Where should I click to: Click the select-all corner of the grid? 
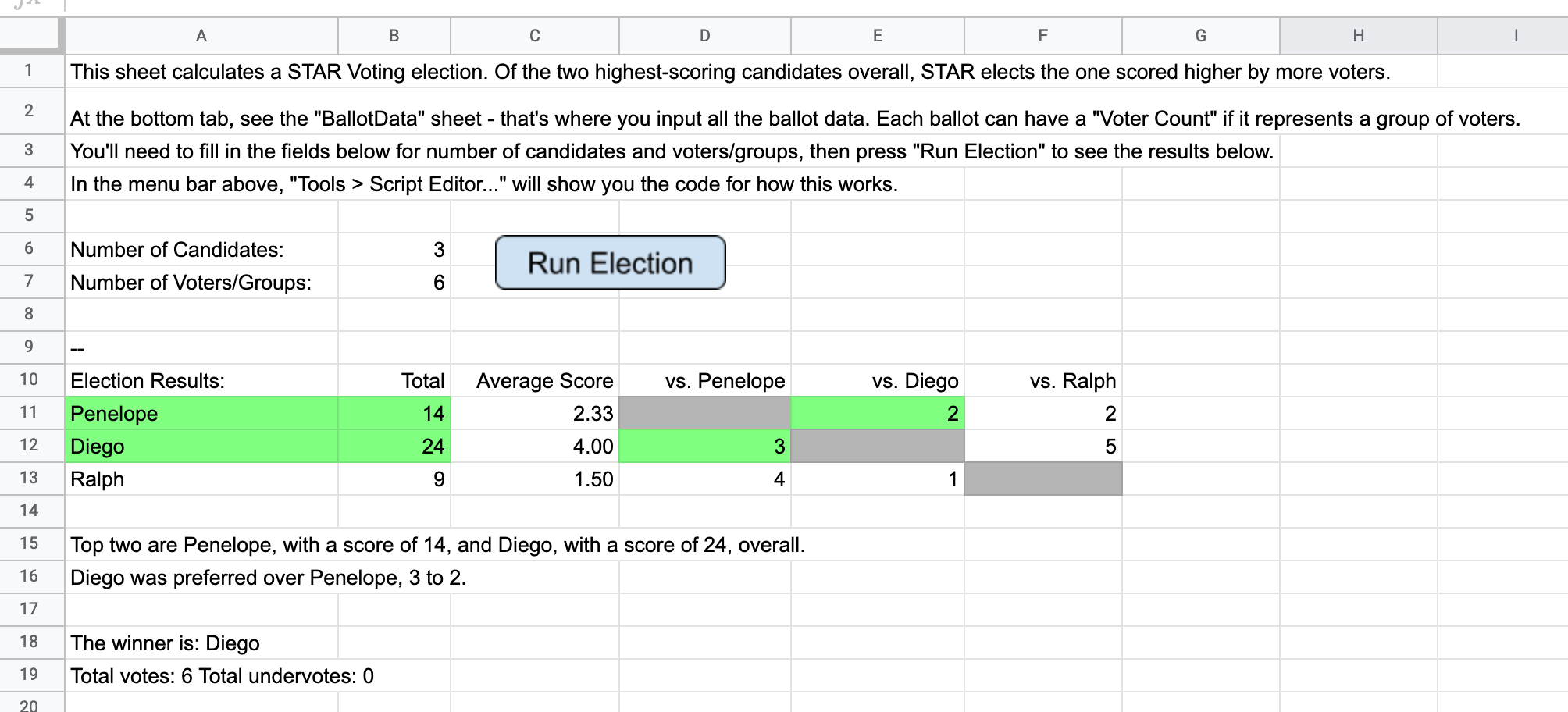tap(31, 36)
